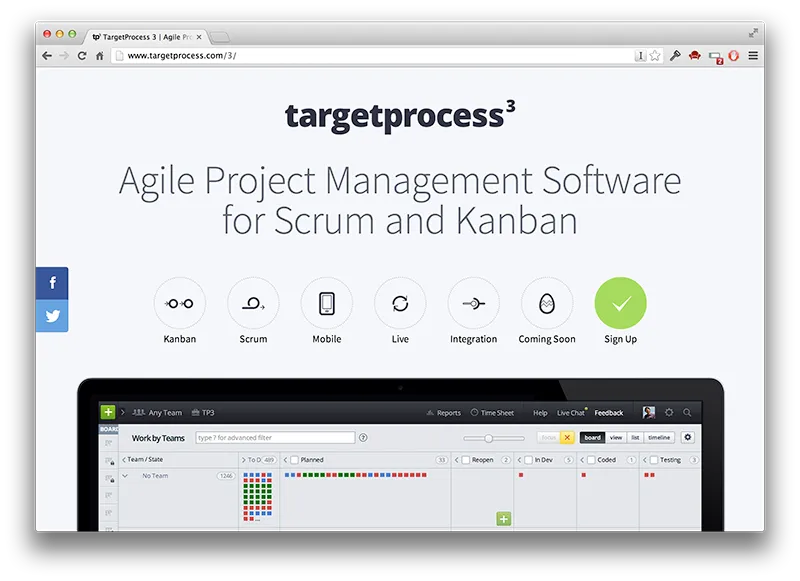Image resolution: width=800 pixels, height=581 pixels.
Task: Check the Reopen column checkbox
Action: (x=466, y=460)
